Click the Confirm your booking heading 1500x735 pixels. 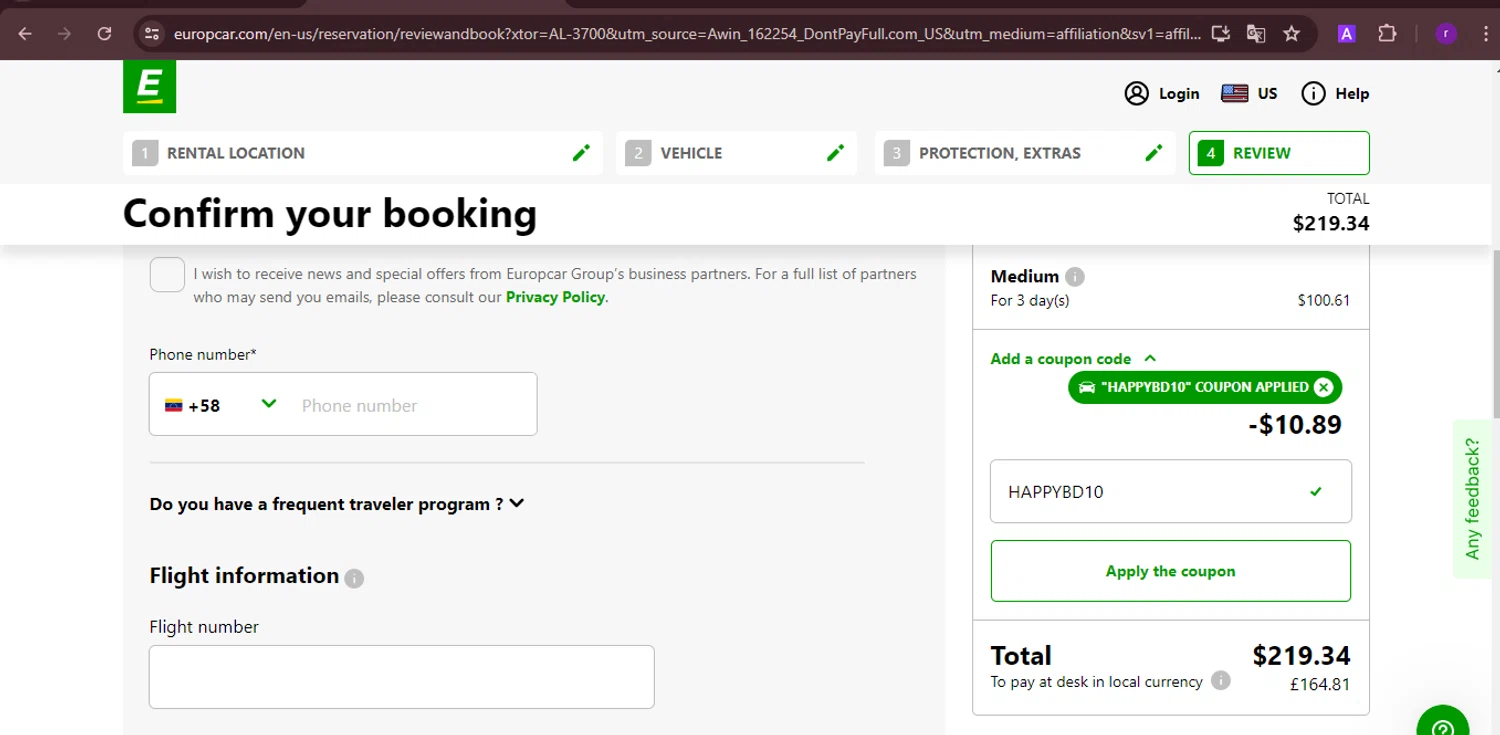(x=330, y=213)
